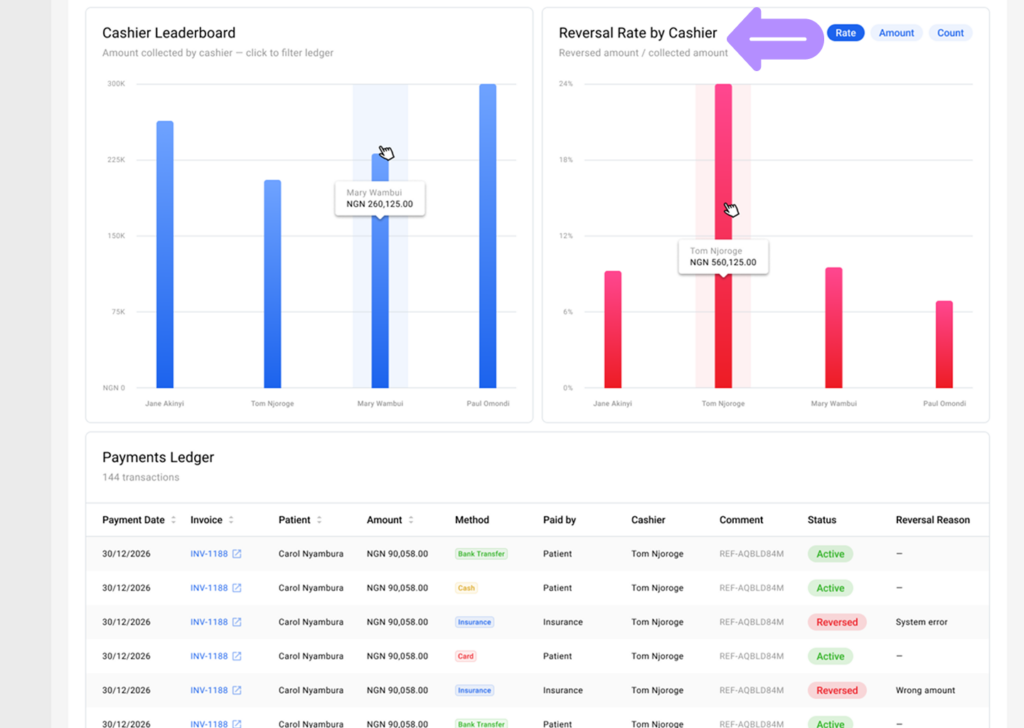Click the Reversed badge in Wrong amount row
The width and height of the screenshot is (1024, 728).
tap(837, 690)
